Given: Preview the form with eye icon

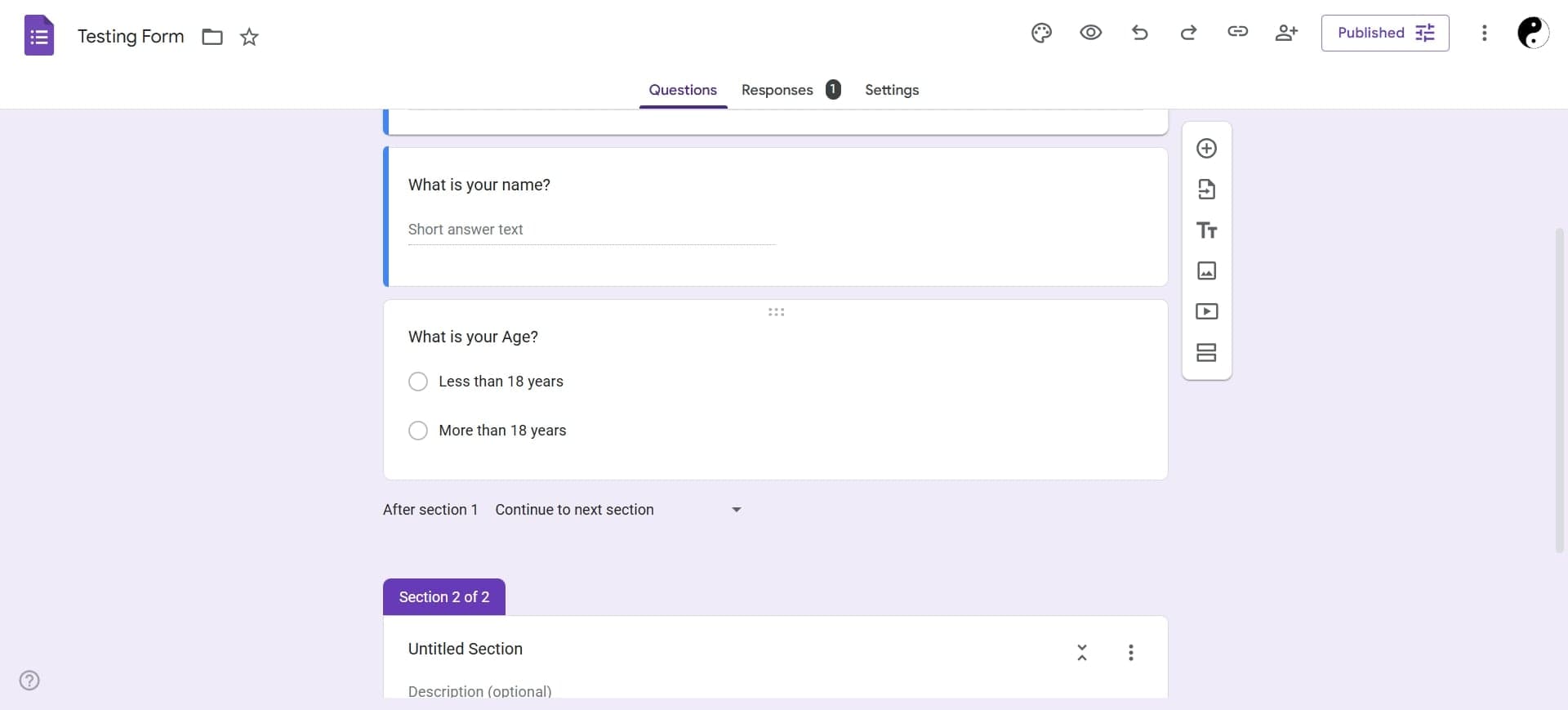Looking at the screenshot, I should coord(1090,33).
